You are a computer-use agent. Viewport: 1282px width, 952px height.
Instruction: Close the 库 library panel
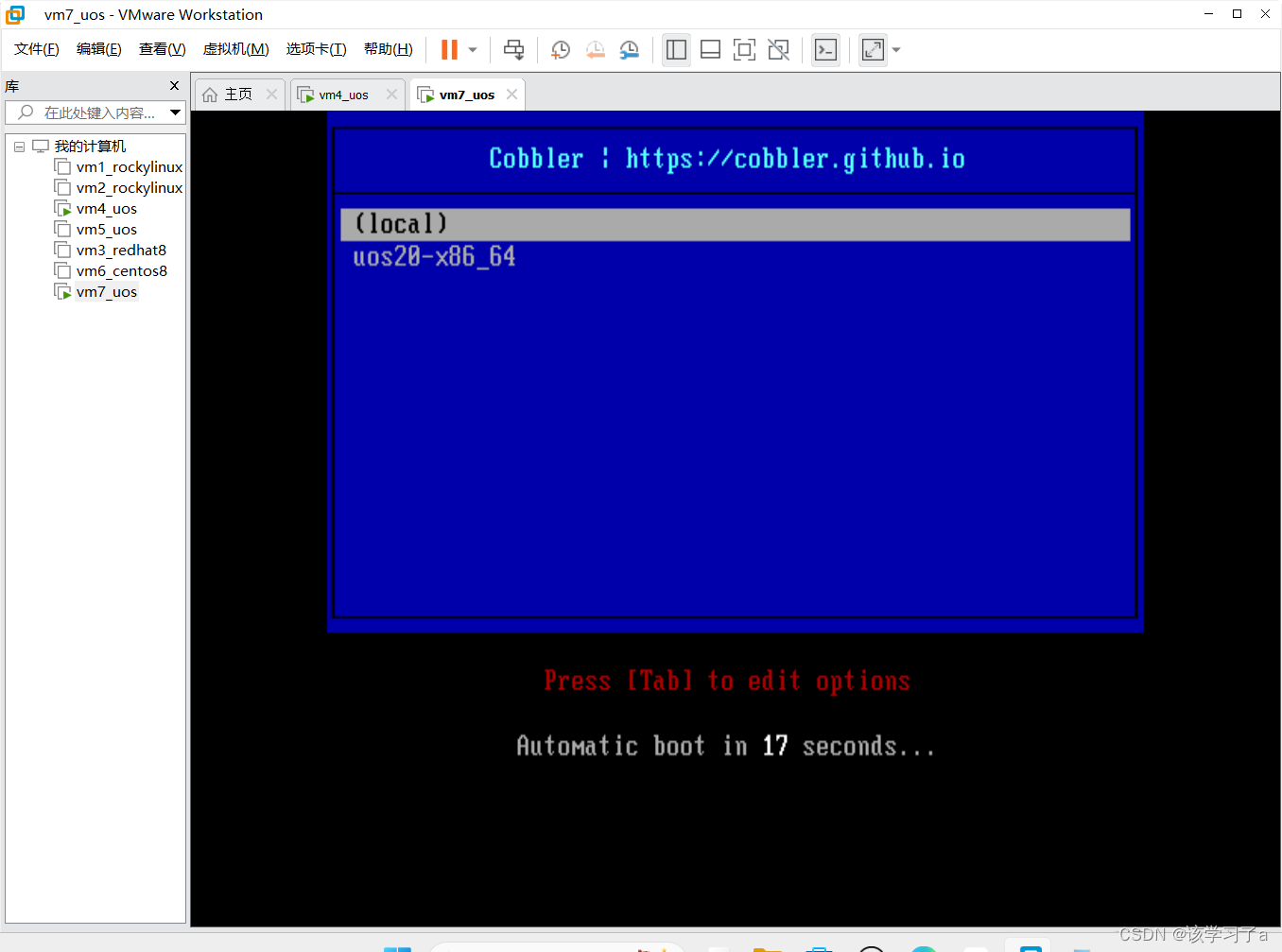tap(174, 86)
